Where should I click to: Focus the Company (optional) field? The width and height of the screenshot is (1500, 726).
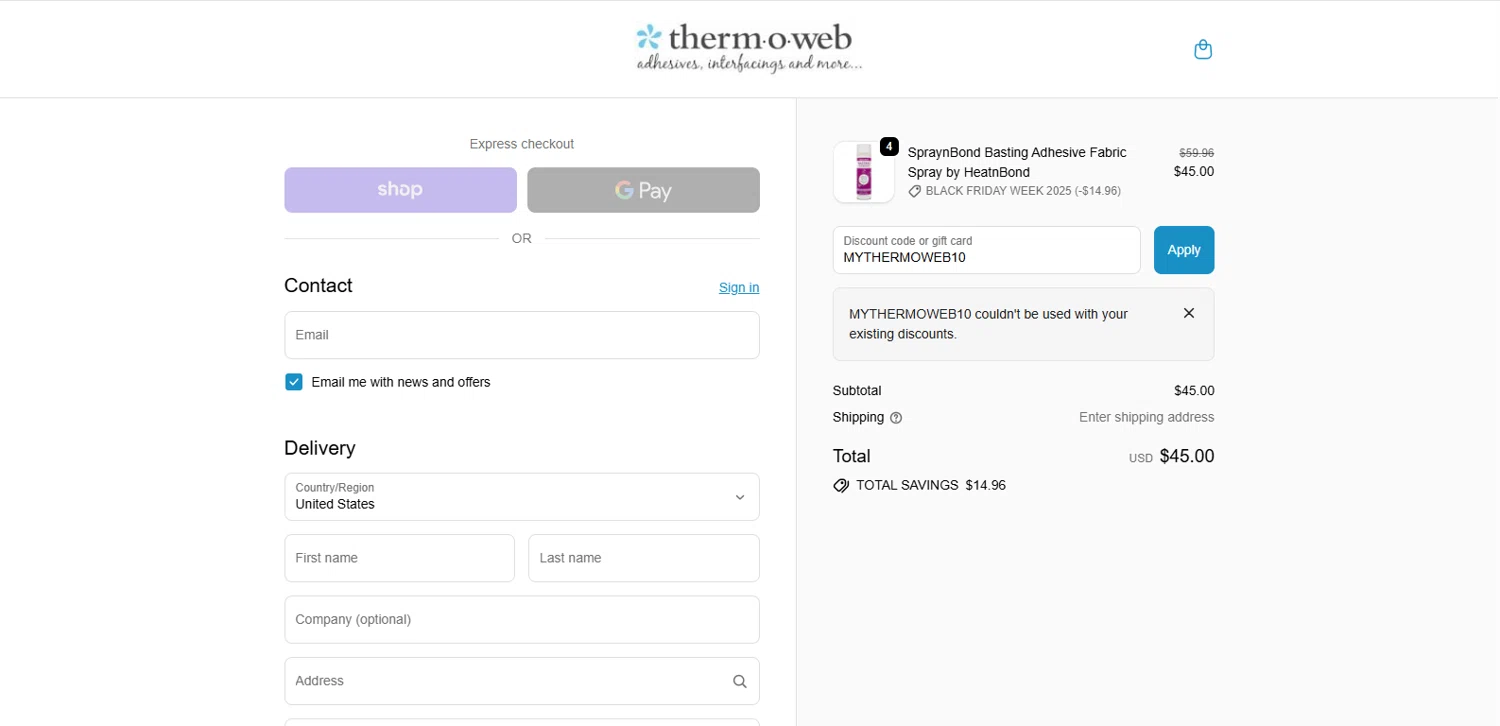(x=522, y=620)
